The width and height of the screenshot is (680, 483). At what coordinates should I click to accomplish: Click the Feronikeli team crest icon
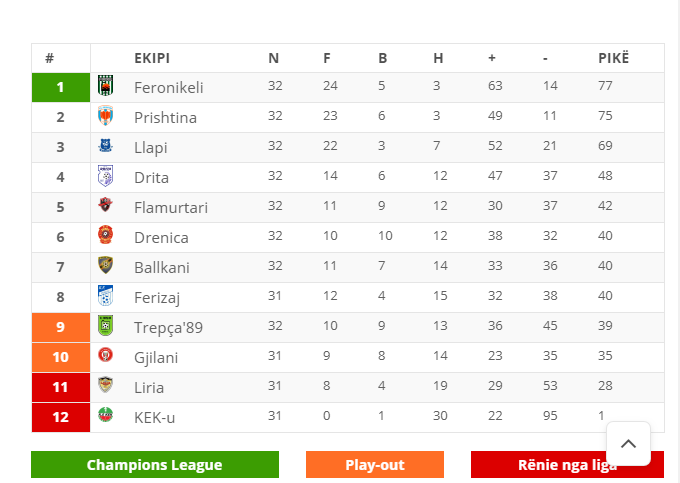click(105, 85)
